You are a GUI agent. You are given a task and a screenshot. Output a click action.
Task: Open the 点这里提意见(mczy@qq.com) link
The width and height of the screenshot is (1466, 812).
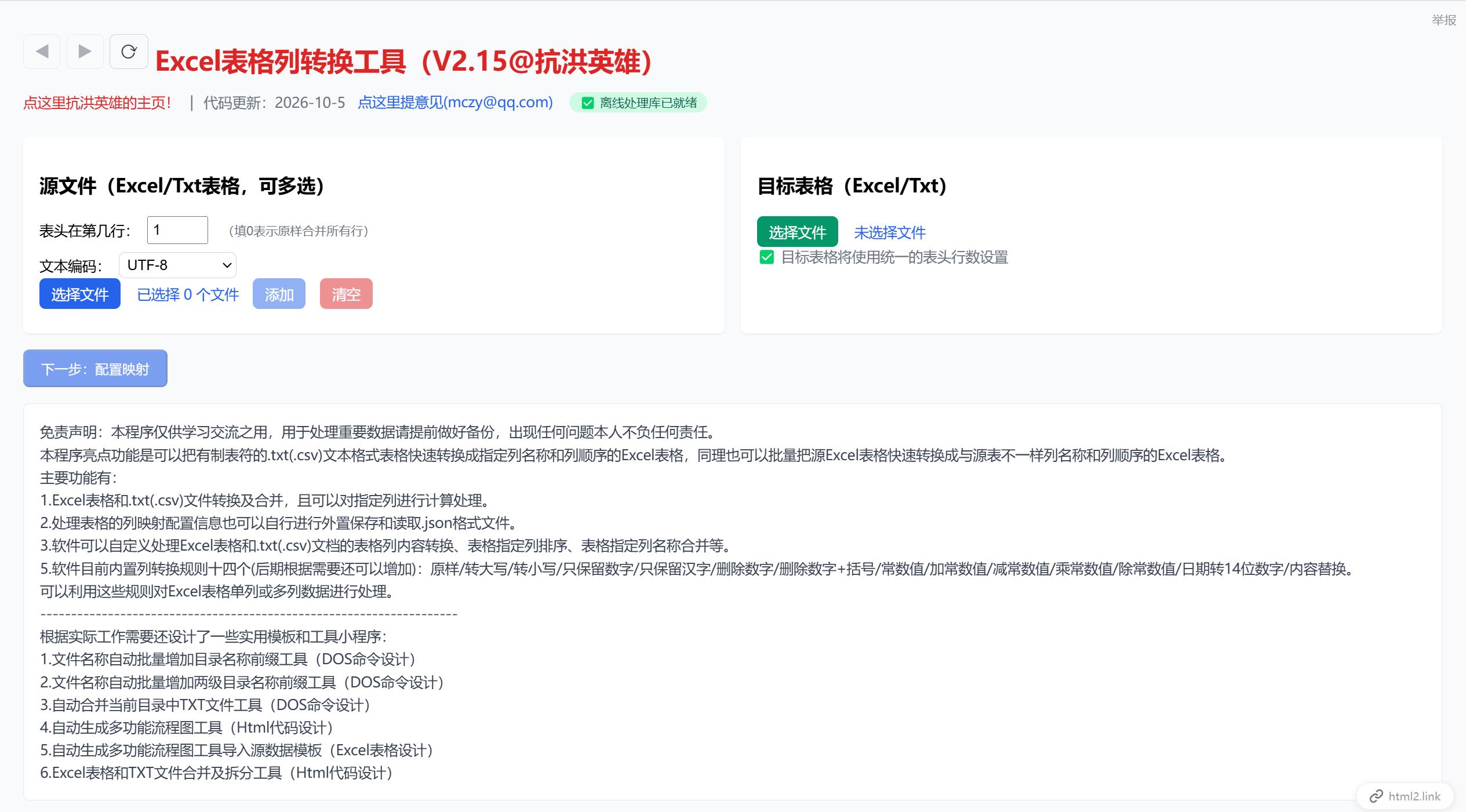point(455,103)
